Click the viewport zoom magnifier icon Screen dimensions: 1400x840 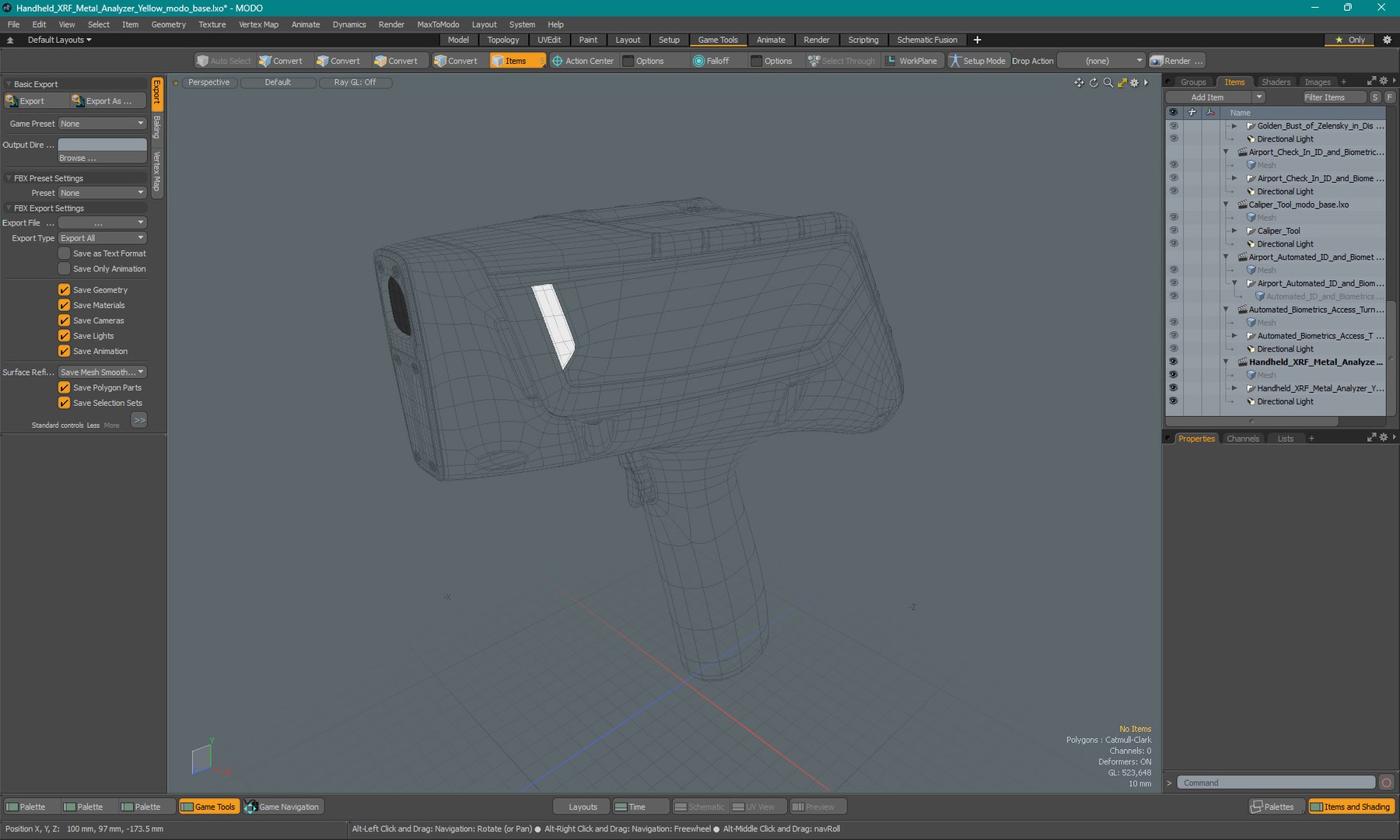(x=1108, y=82)
